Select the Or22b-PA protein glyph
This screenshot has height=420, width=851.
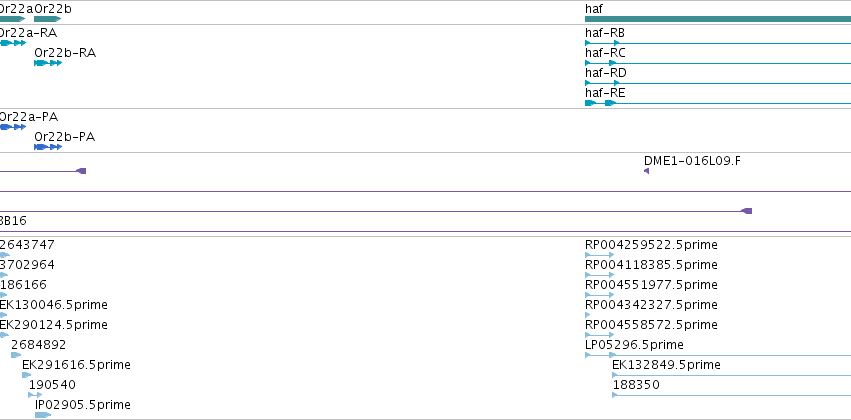(x=48, y=147)
